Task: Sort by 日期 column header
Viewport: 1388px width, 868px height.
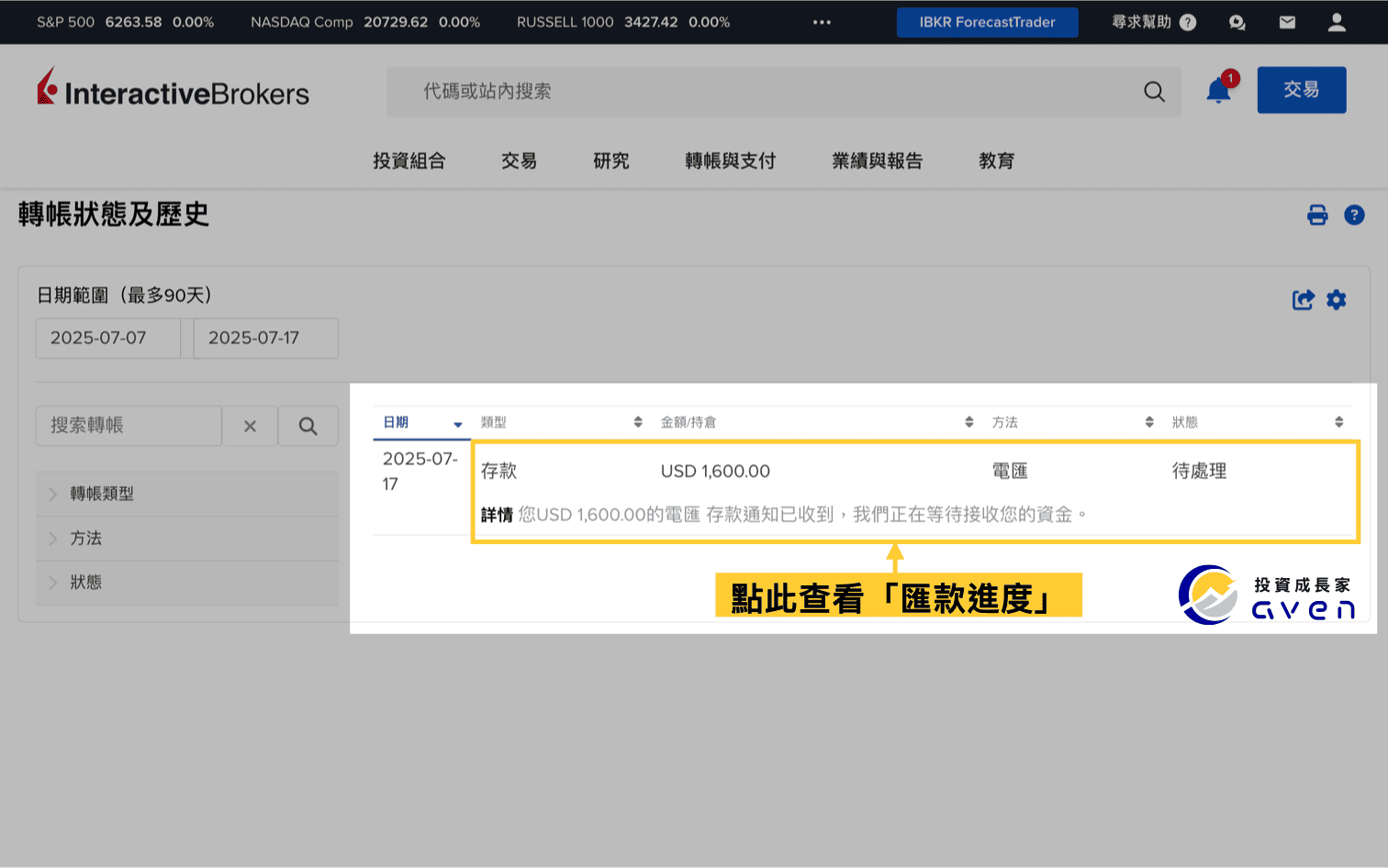Action: [422, 422]
